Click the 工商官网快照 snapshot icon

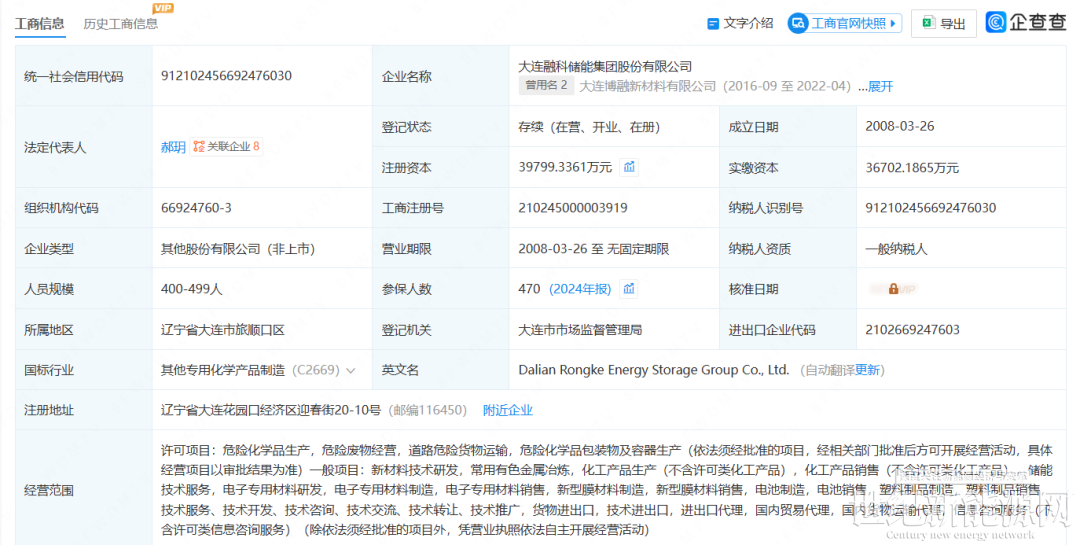[798, 23]
